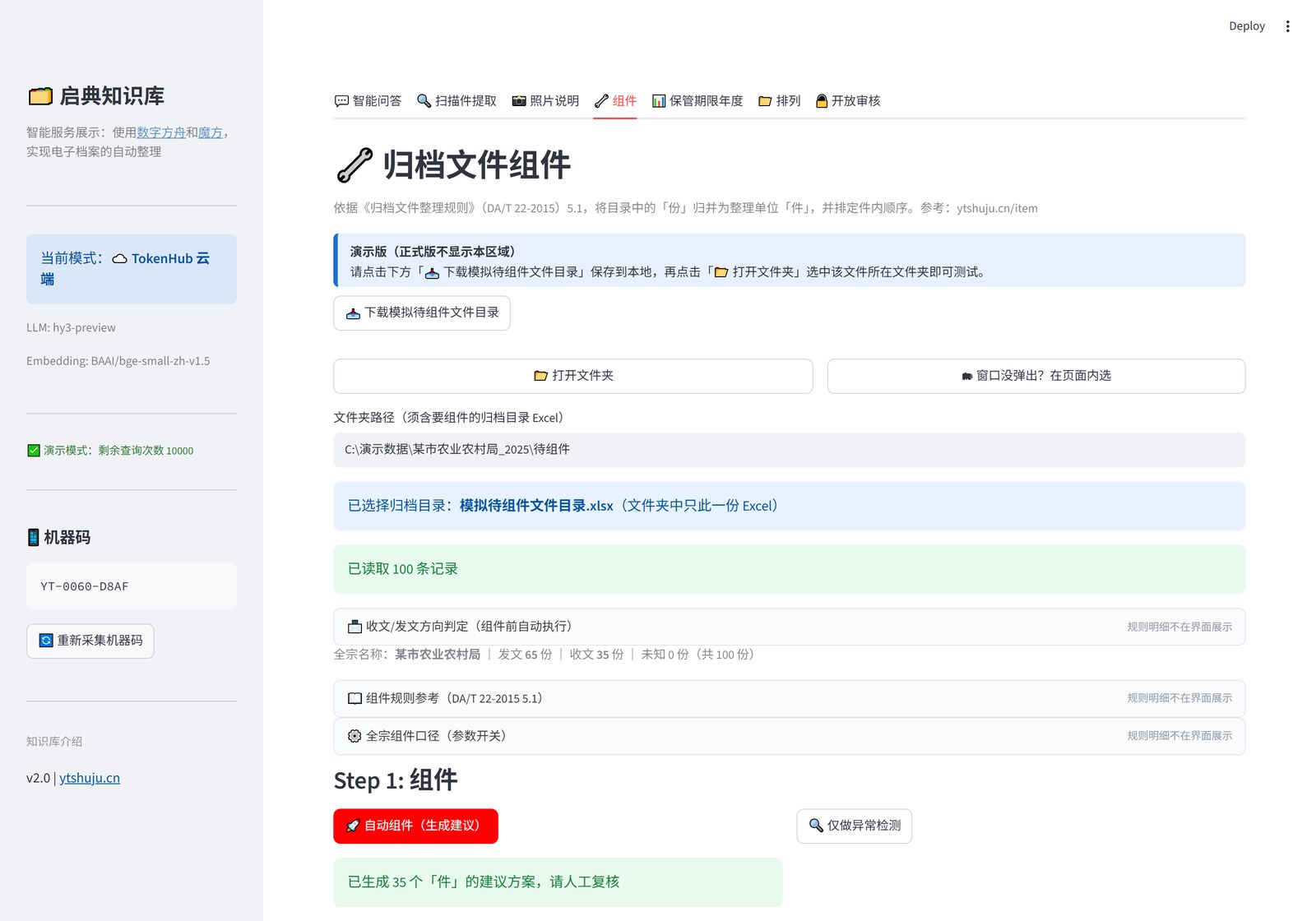The image size is (1316, 921).
Task: Click the machine code YT-0060-D8AF box
Action: (132, 586)
